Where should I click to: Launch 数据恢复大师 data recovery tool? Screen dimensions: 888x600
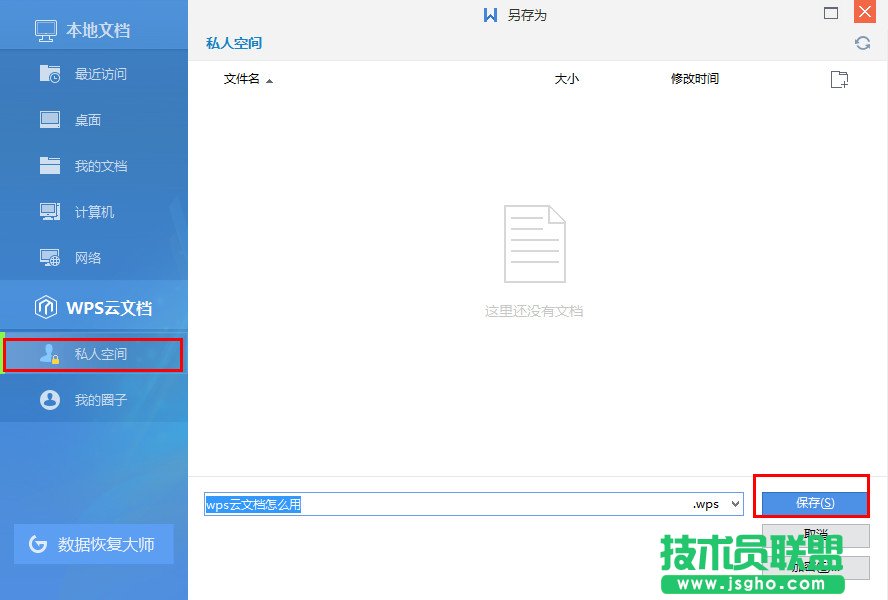click(x=94, y=544)
